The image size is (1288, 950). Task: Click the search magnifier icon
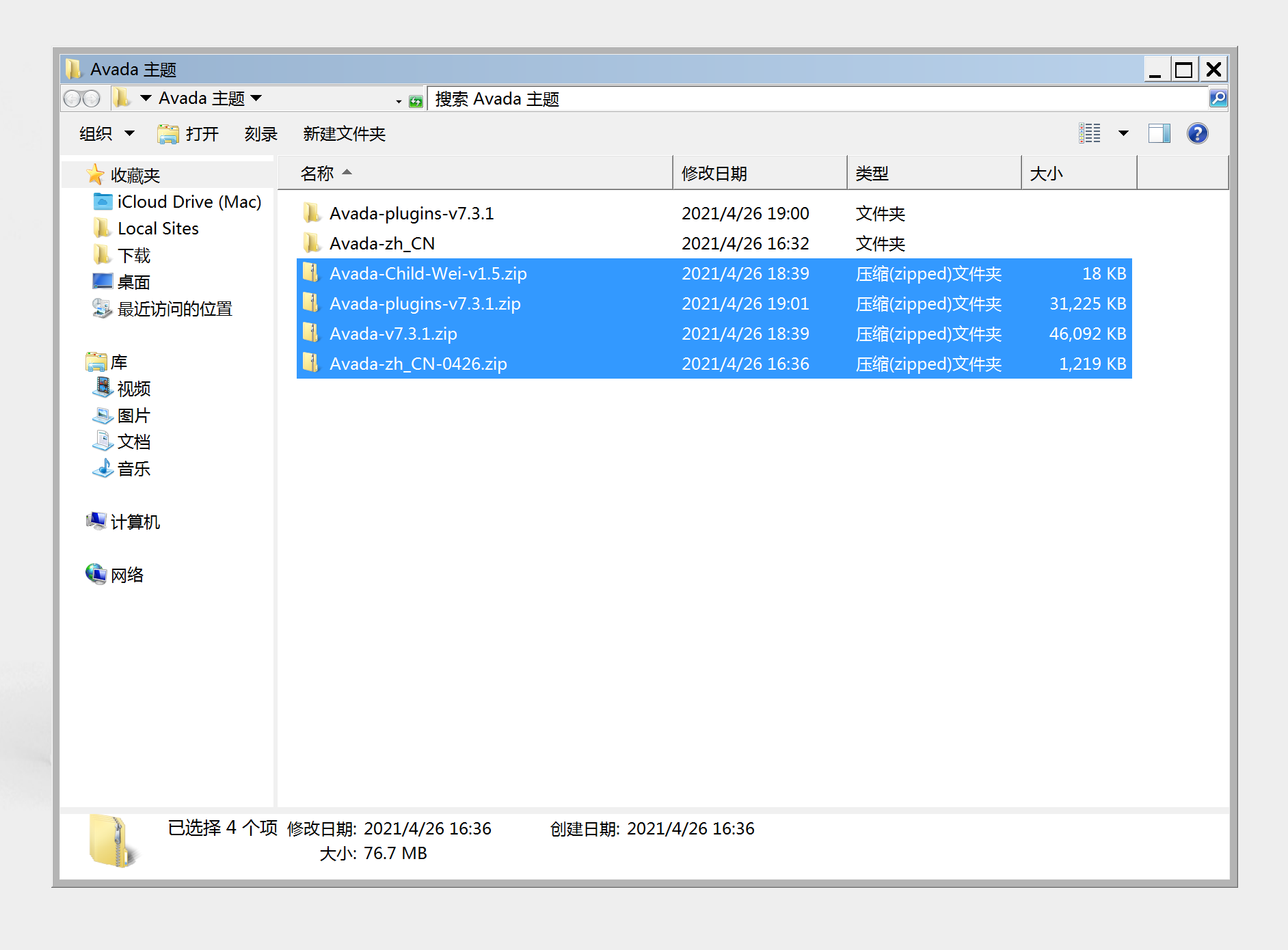1218,98
